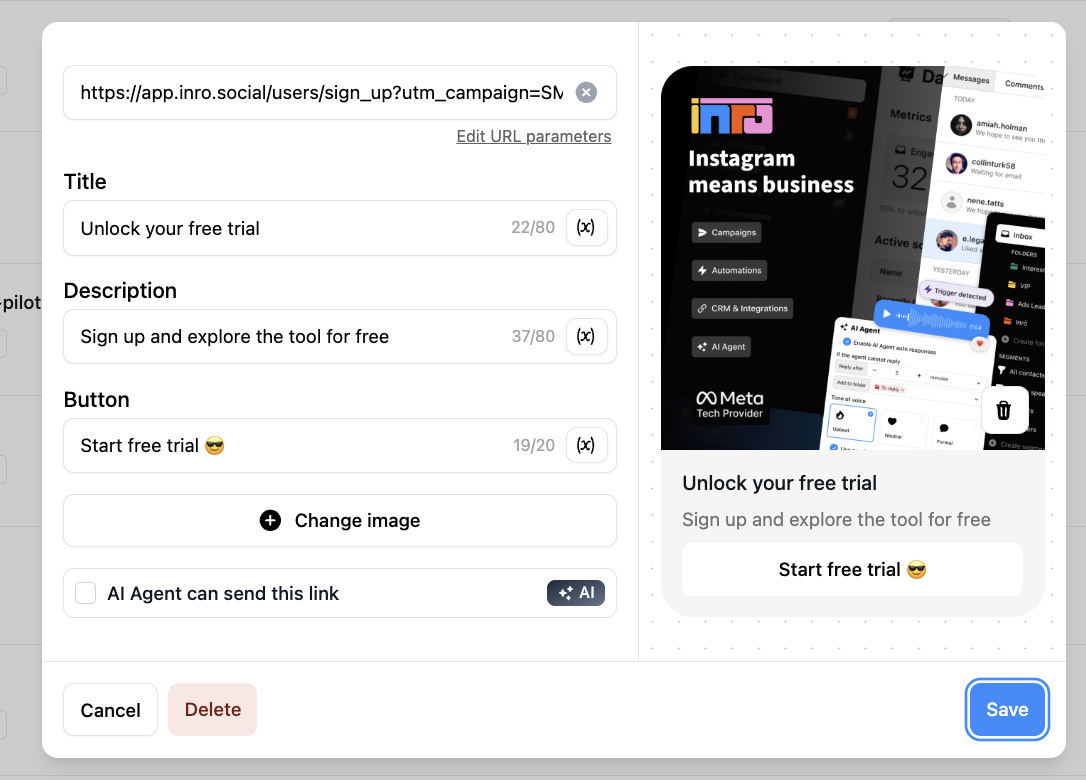This screenshot has width=1086, height=780.
Task: Enable AI Agent can send this link
Action: click(86, 593)
